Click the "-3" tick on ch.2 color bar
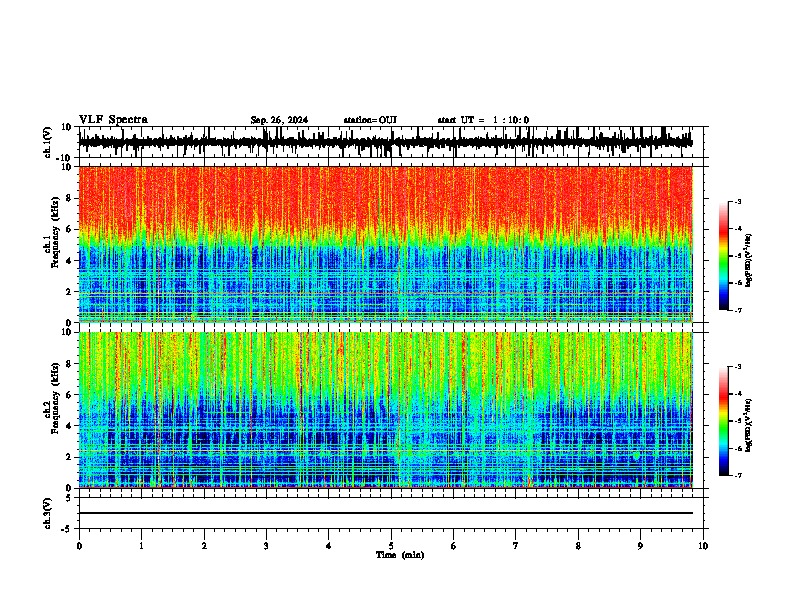792x612 pixels. coord(737,367)
